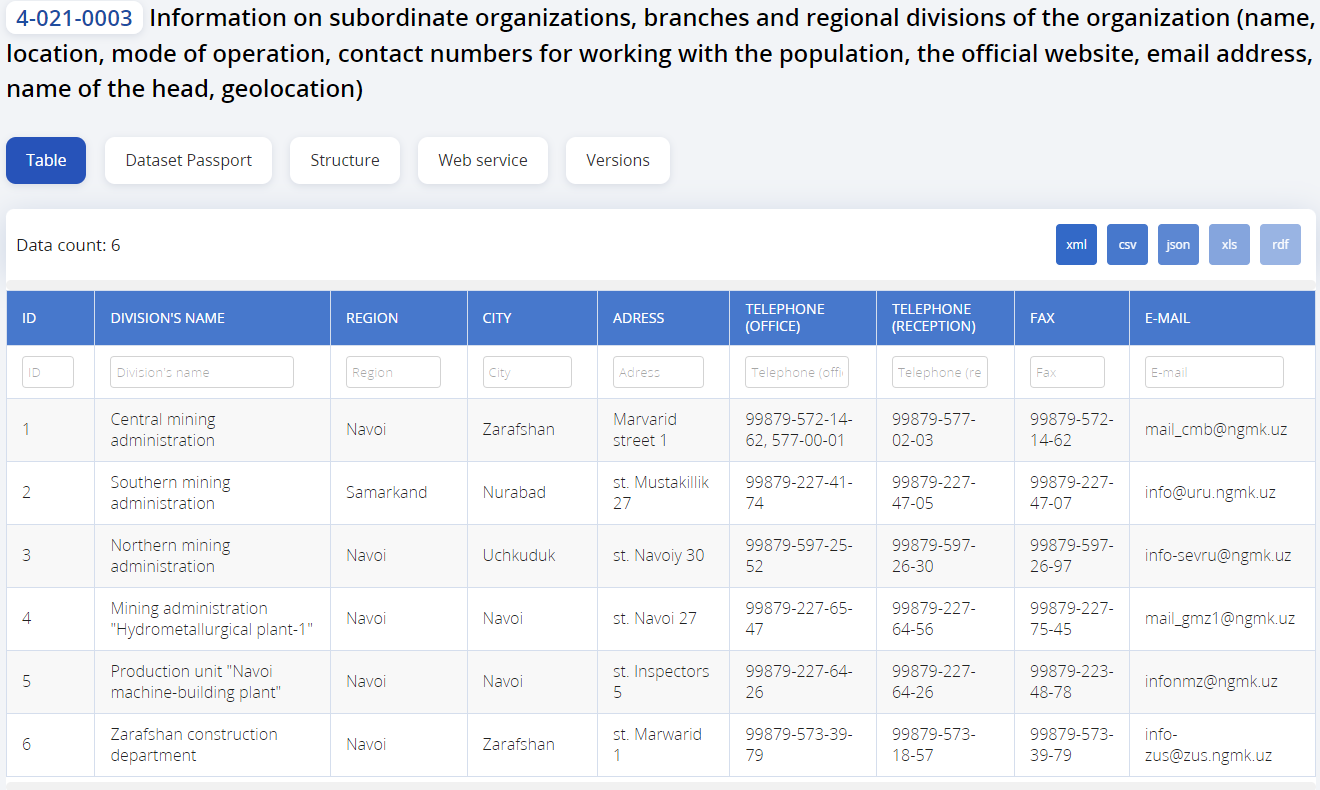Open the Structure tab
1320x790 pixels.
tap(345, 161)
